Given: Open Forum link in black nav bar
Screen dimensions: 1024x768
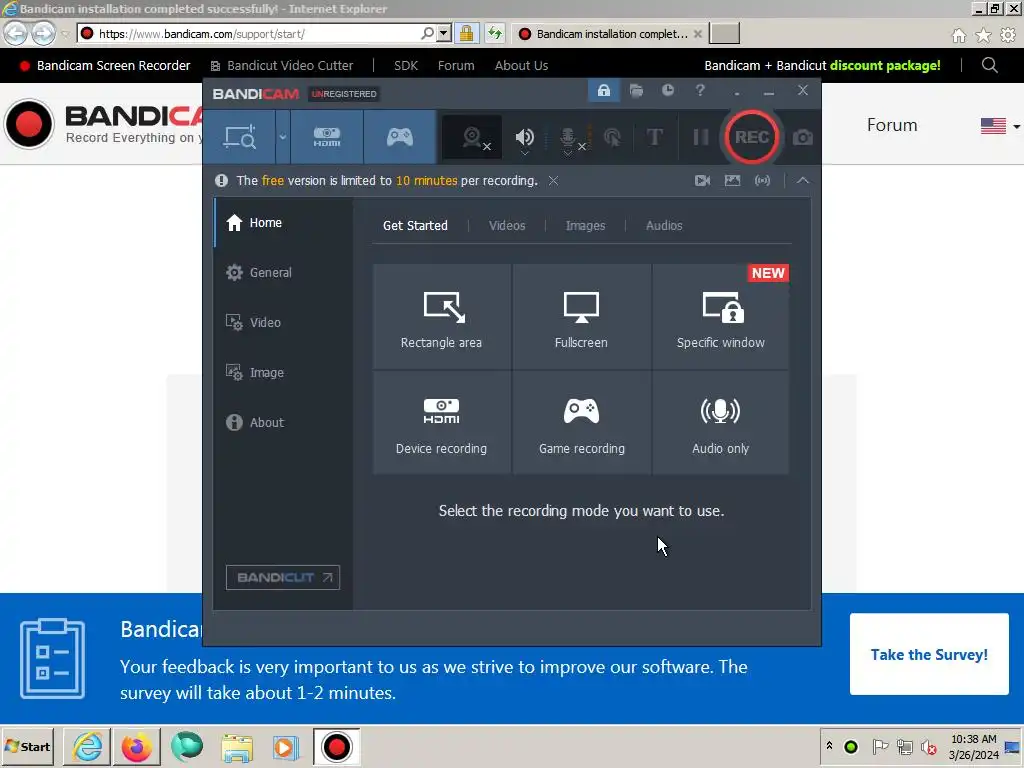Looking at the screenshot, I should pos(456,66).
